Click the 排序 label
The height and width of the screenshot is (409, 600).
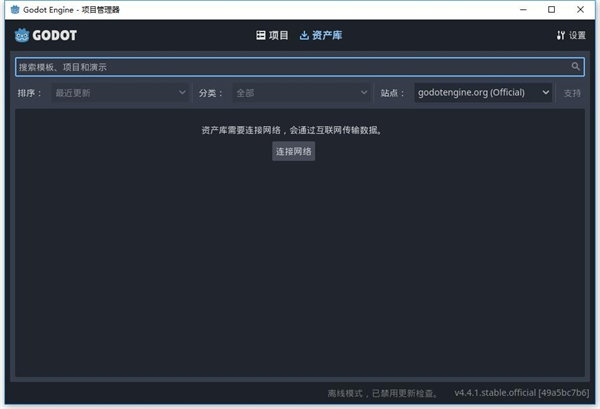coord(30,93)
